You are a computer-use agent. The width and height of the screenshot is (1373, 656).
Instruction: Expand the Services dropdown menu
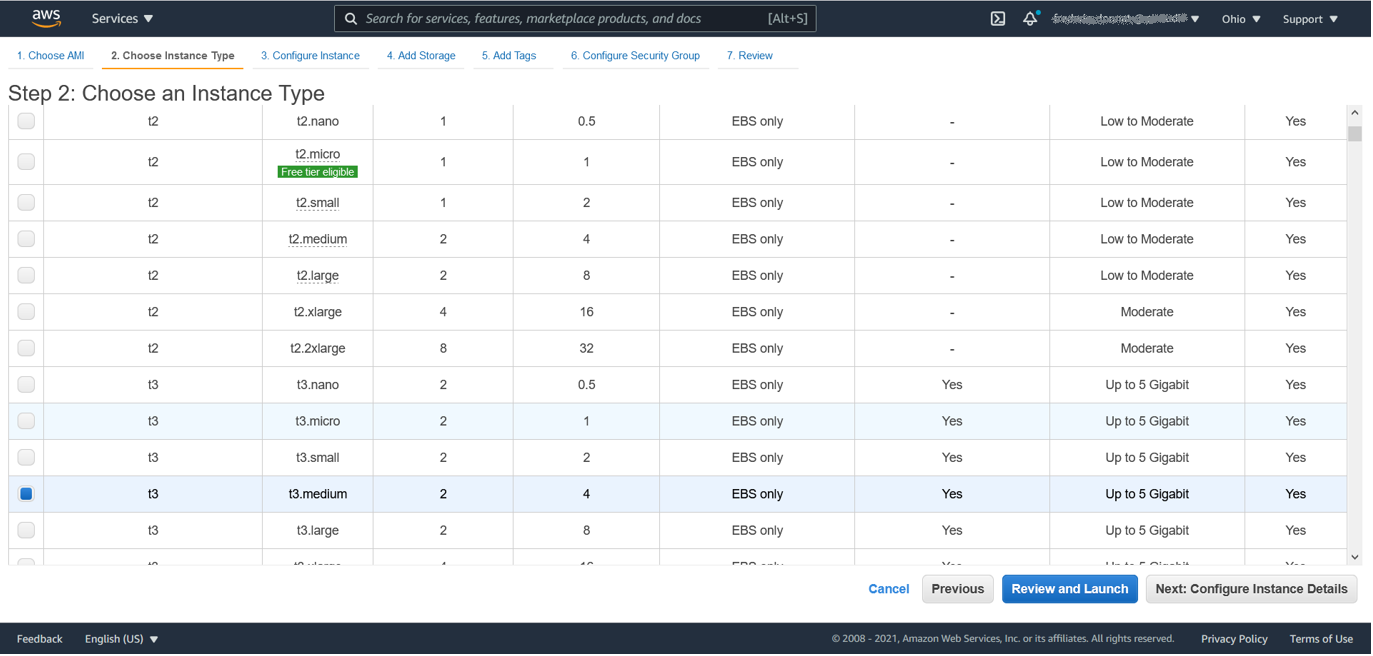coord(122,19)
